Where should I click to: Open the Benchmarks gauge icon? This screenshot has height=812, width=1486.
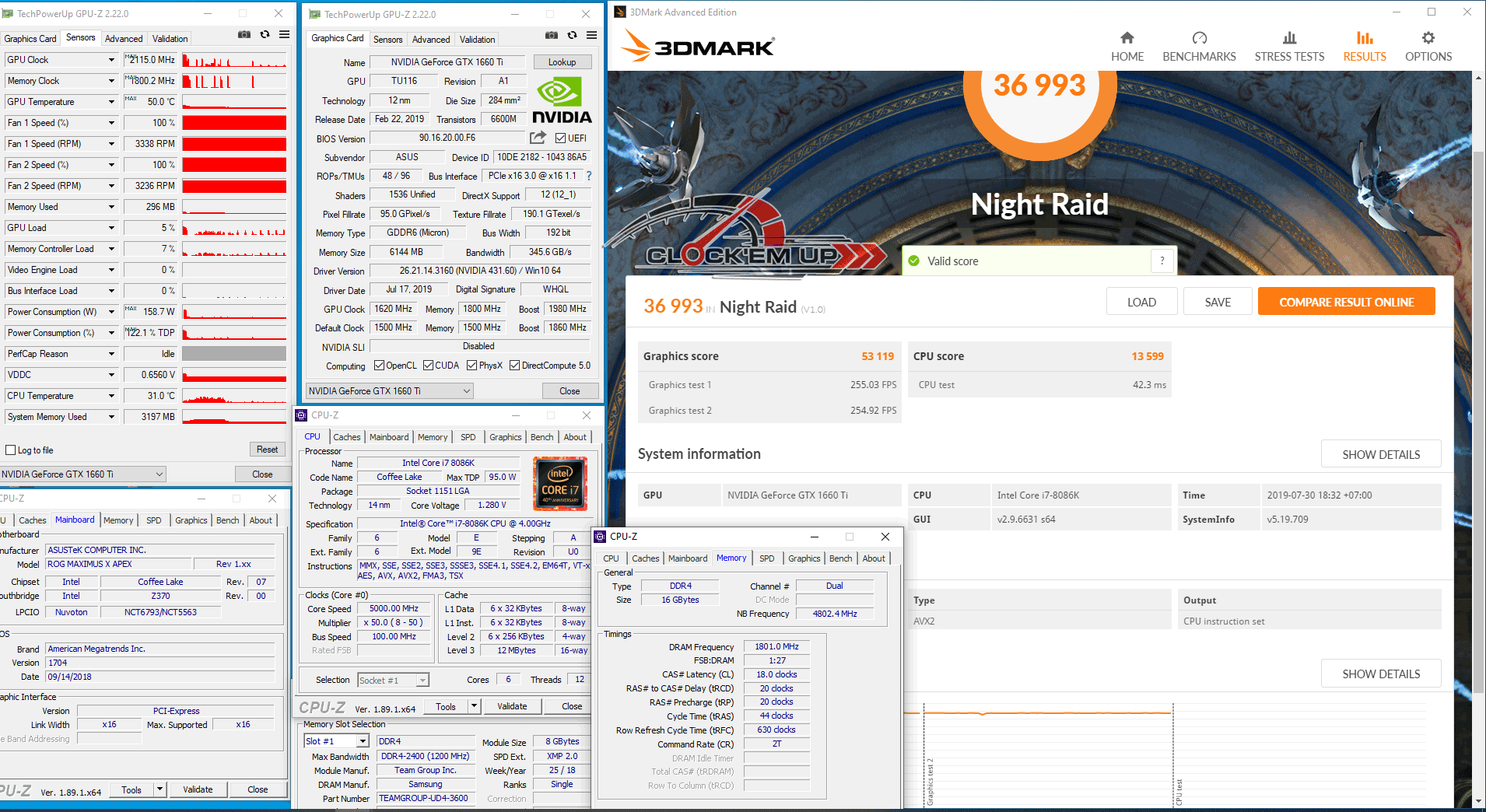1199,38
